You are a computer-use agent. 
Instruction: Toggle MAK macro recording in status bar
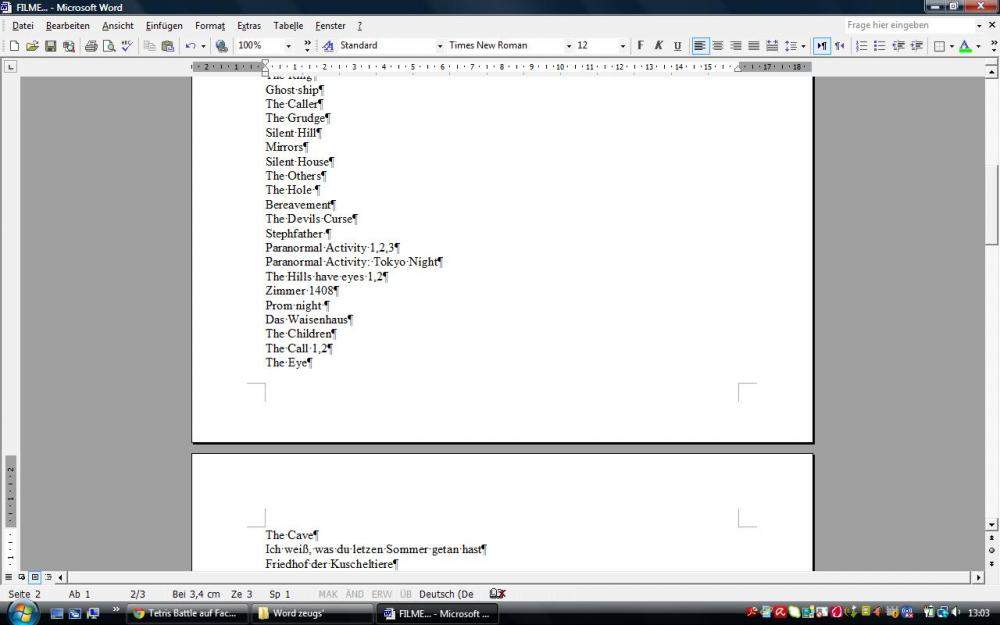coord(328,594)
